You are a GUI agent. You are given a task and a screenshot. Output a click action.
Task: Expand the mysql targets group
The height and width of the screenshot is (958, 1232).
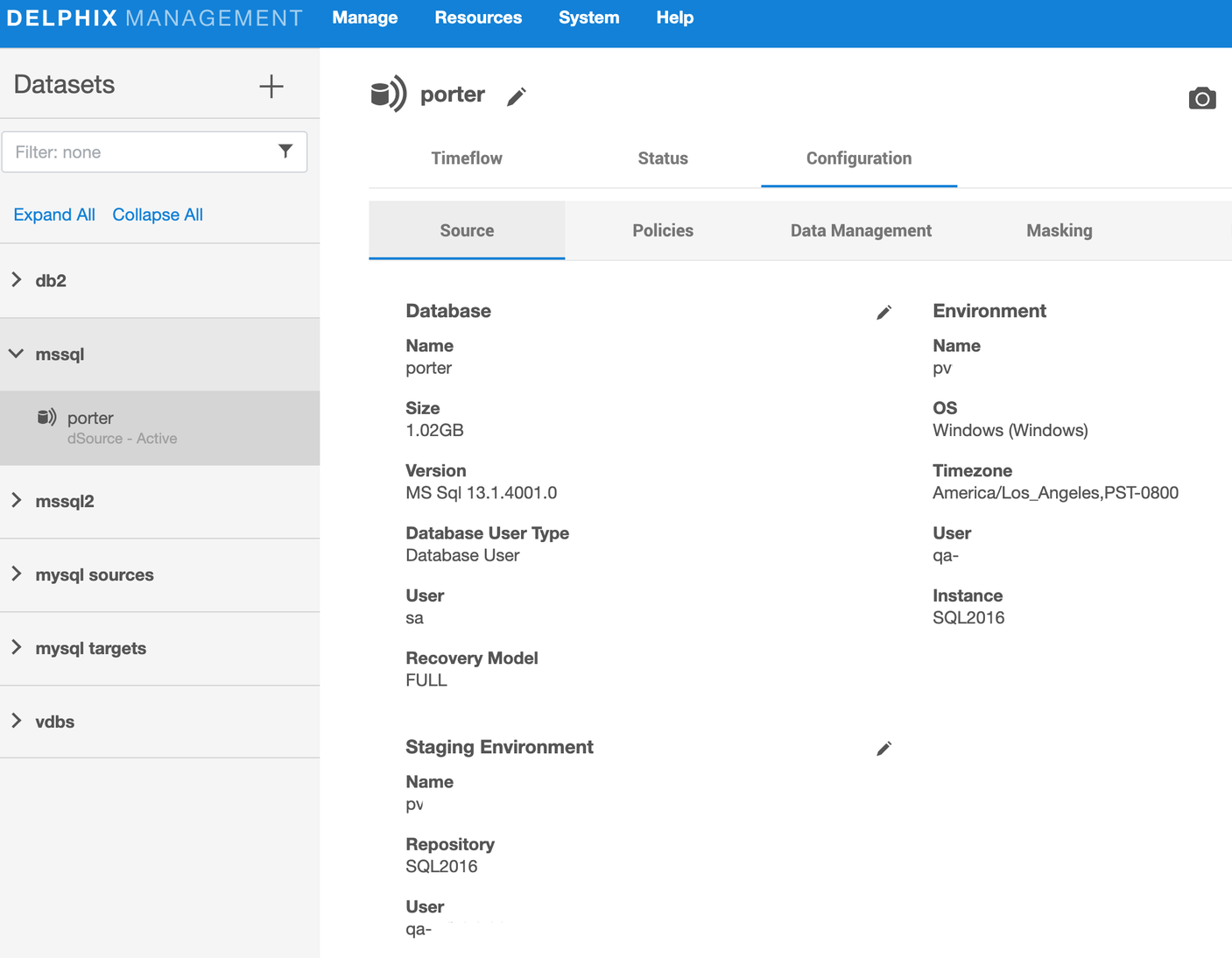17,648
